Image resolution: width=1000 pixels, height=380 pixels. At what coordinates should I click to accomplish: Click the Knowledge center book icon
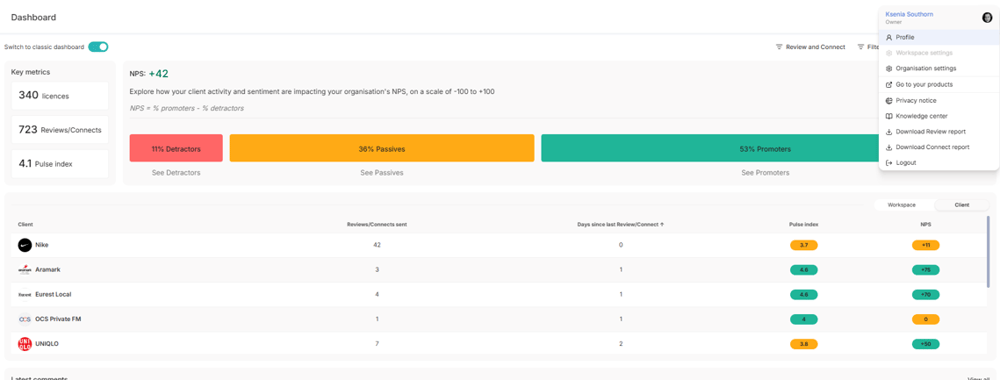pyautogui.click(x=889, y=116)
